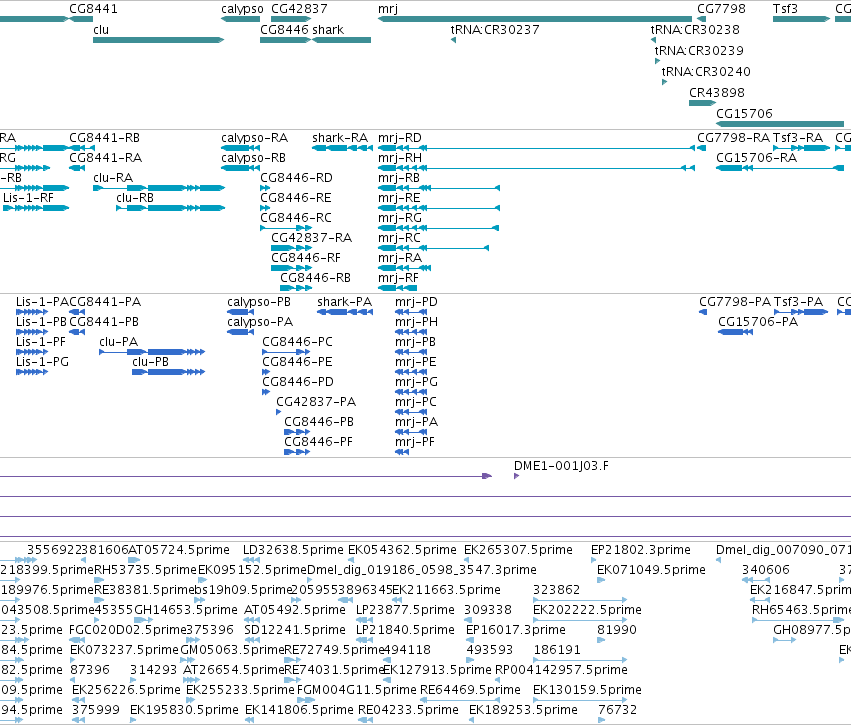Select transcript CG8441-RA label
Screen dimensions: 851x725
[106, 158]
